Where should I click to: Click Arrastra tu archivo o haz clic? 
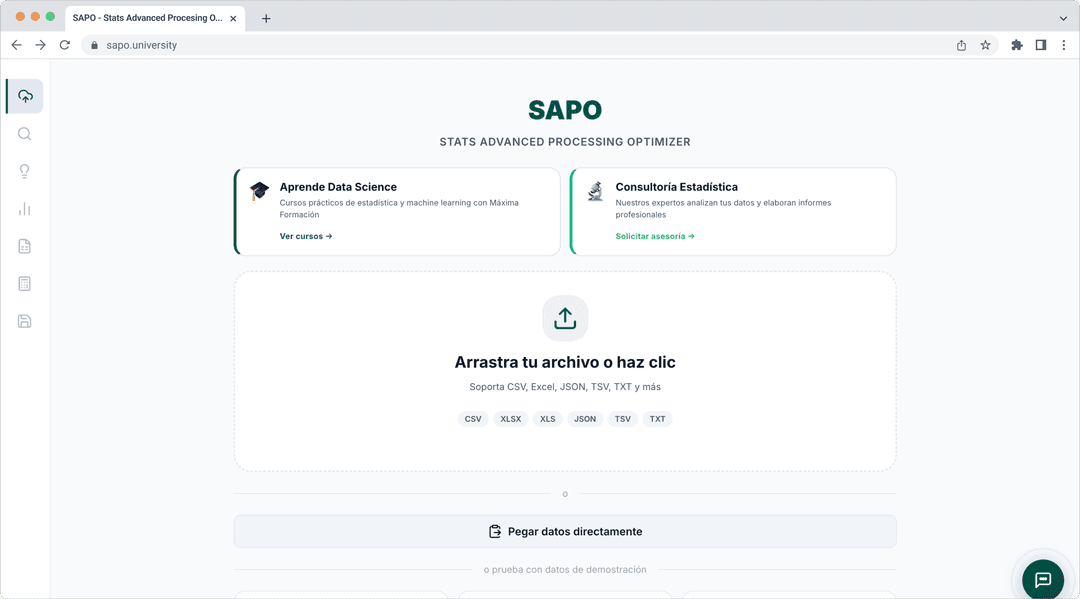[565, 362]
